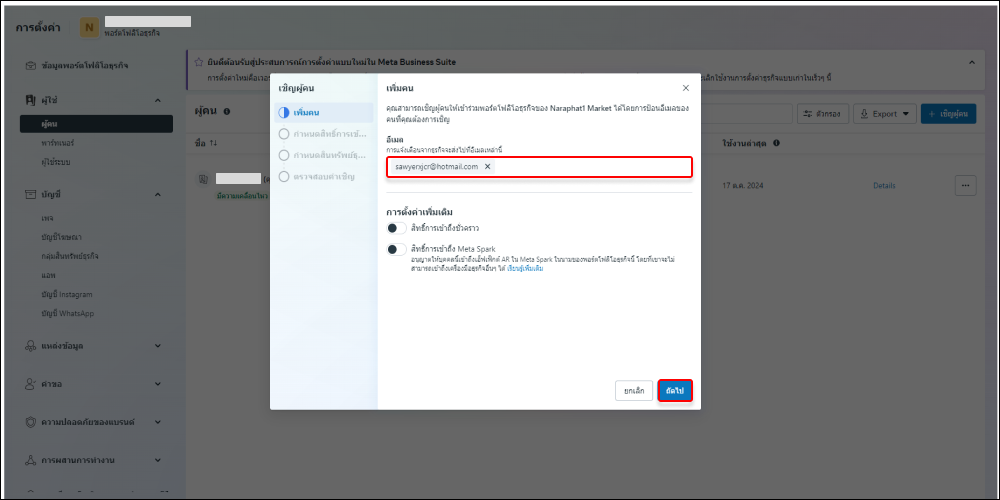Screen dimensions: 1000x500
Task: Click the N business portfolio avatar
Action: click(89, 27)
